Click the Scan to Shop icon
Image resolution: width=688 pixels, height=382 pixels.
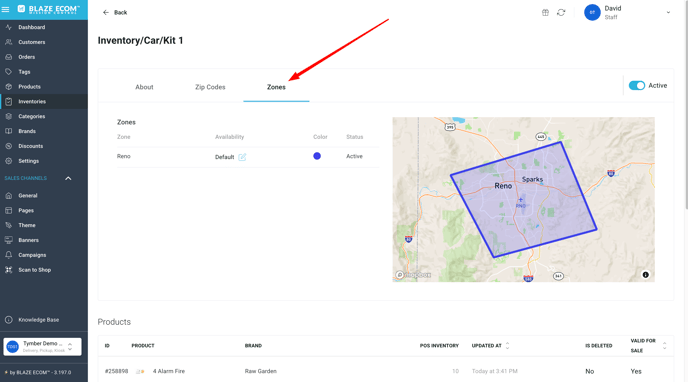[9, 270]
